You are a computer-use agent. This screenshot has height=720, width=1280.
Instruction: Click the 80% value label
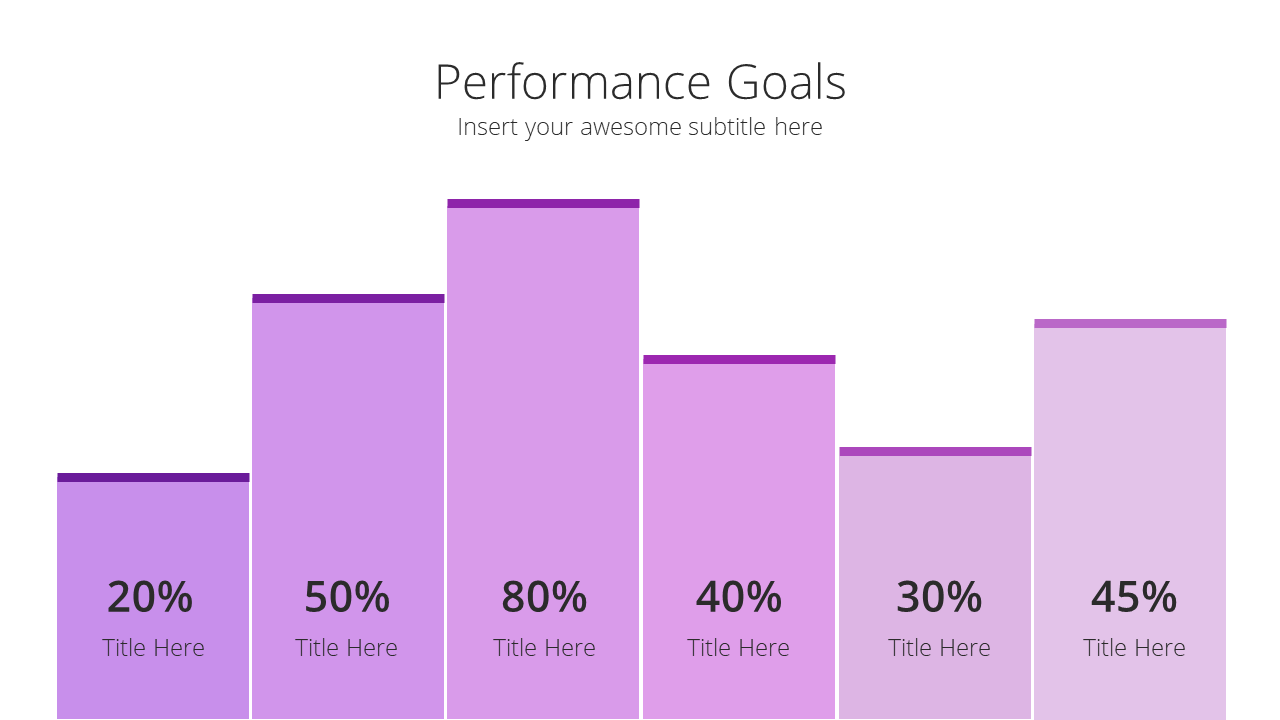coord(544,597)
